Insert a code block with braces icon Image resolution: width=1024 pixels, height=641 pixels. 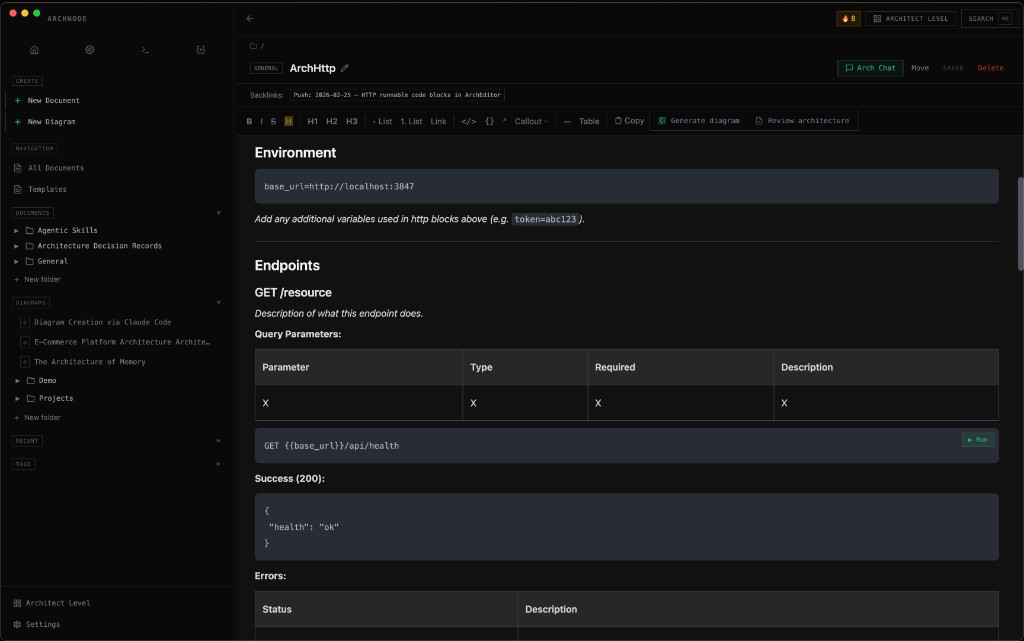489,121
